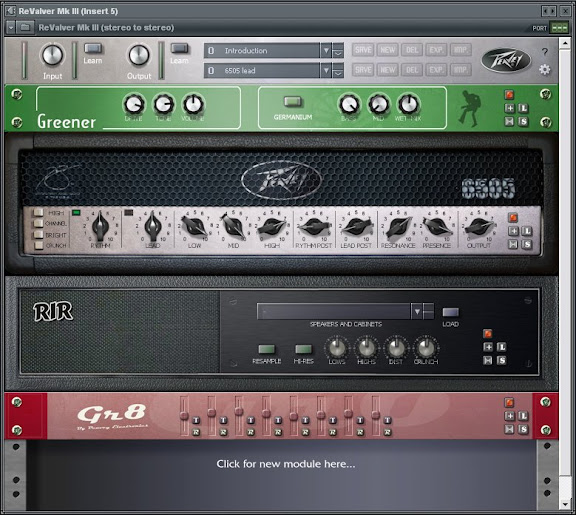Click the first T button on the Gr8 equalizer
The image size is (576, 515).
coord(196,420)
